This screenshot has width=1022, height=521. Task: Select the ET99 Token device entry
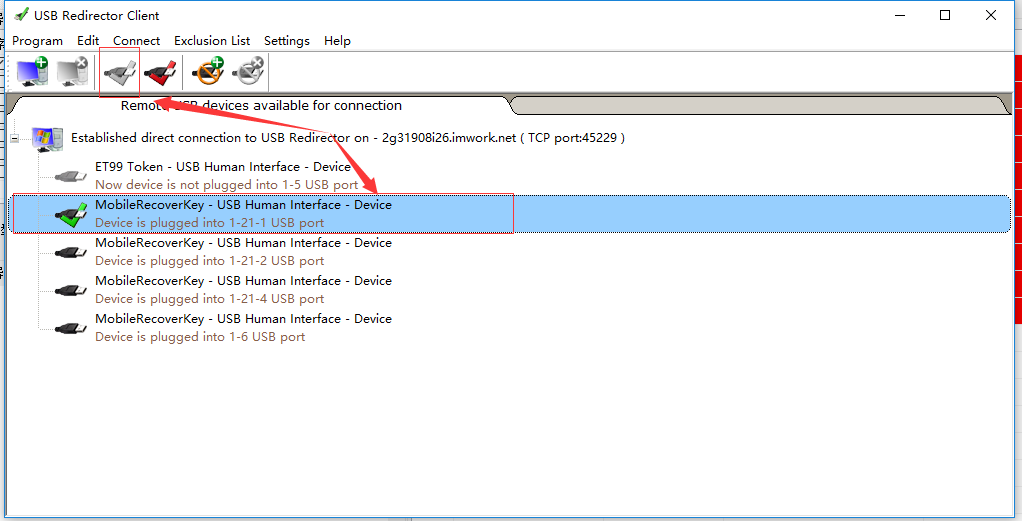tap(226, 175)
